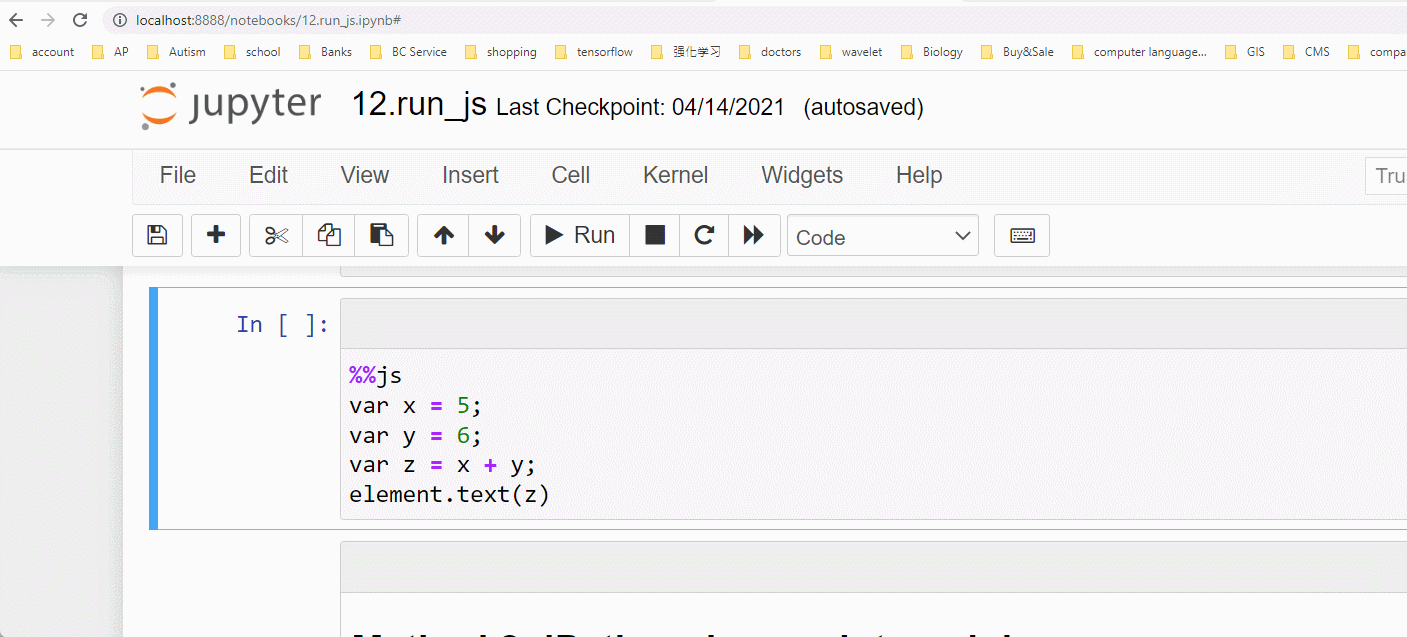Open the View menu

click(x=364, y=175)
